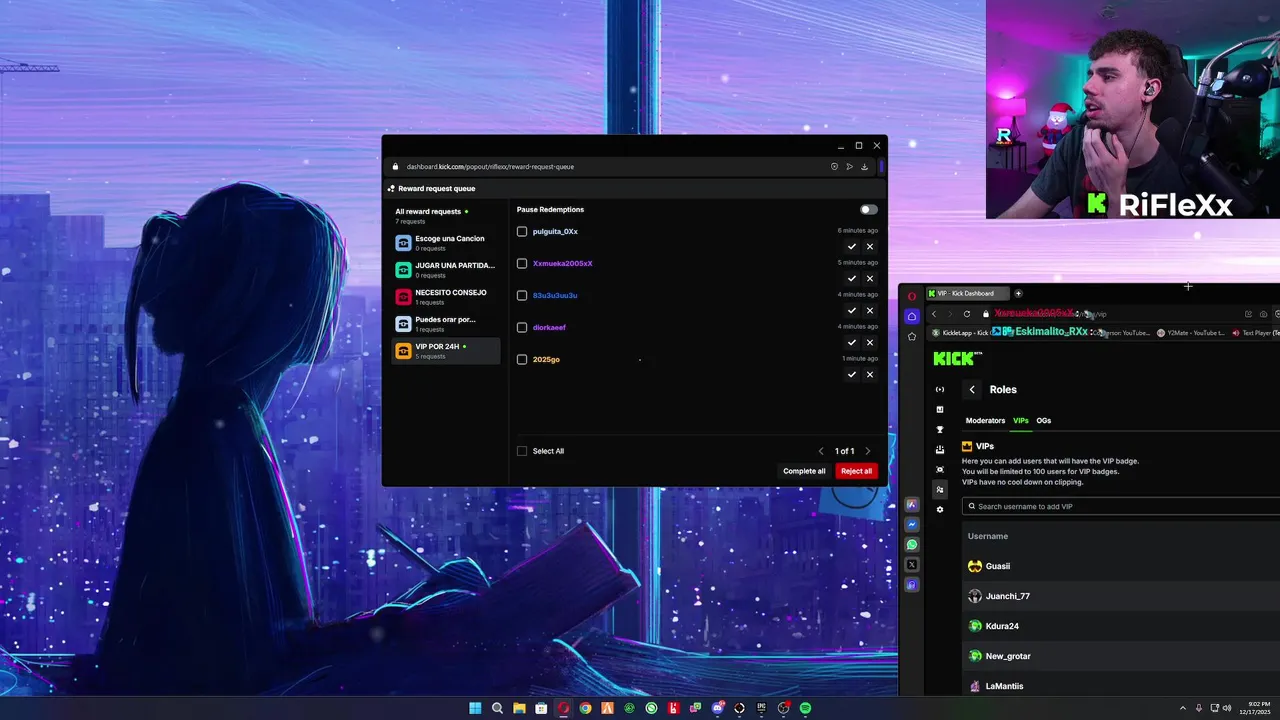
Task: Open Spotify from taskbar
Action: (x=805, y=708)
